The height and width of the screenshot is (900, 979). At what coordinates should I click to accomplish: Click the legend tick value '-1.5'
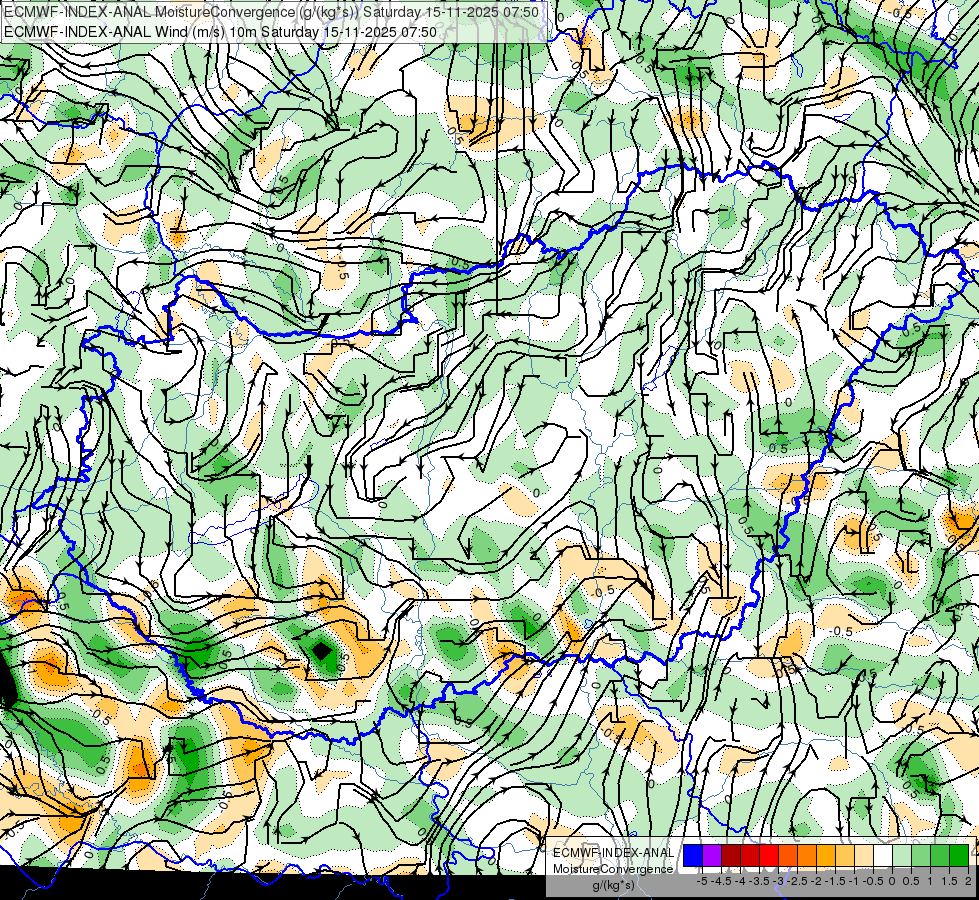coord(835,881)
